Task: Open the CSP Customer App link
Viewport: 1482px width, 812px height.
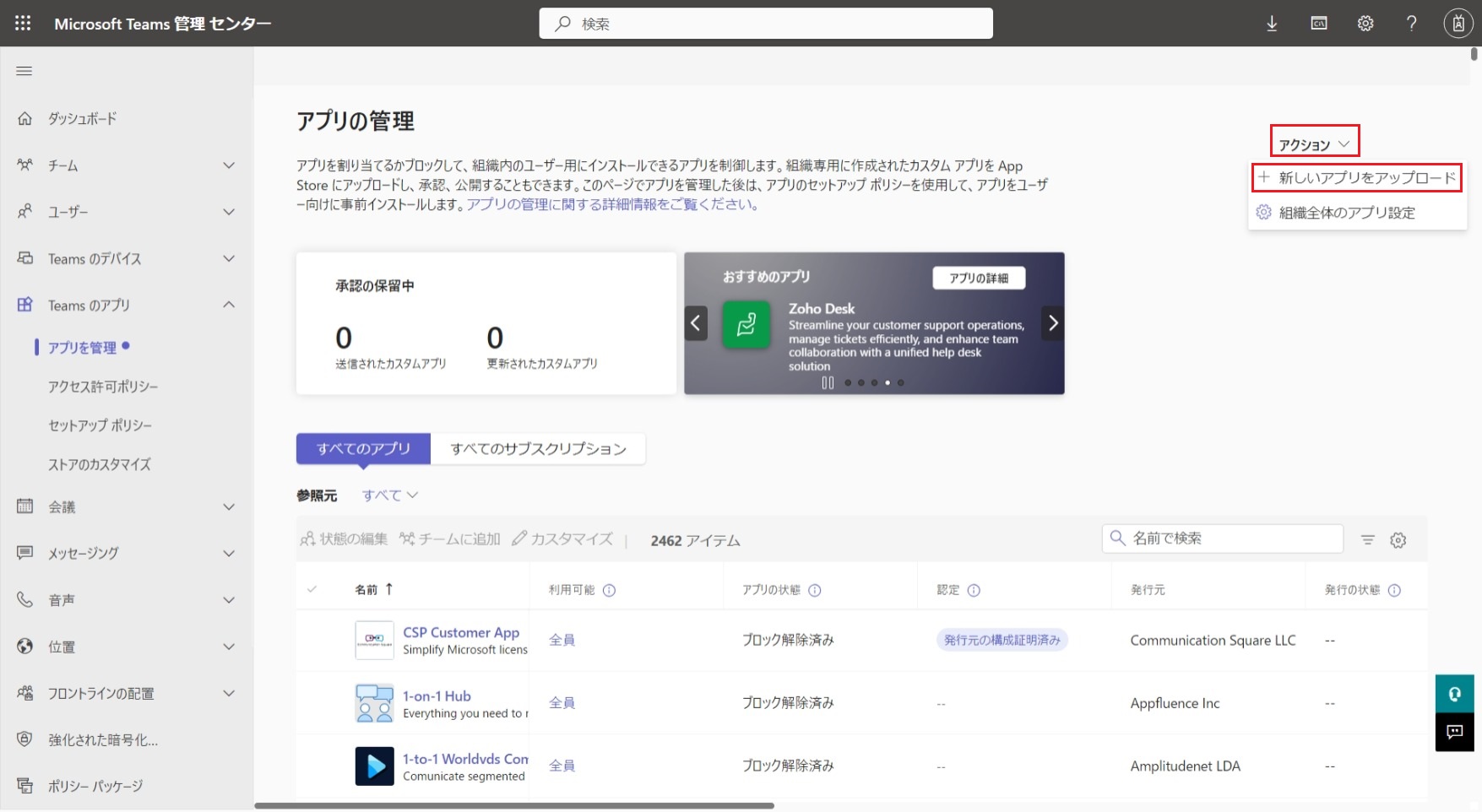Action: [x=461, y=632]
